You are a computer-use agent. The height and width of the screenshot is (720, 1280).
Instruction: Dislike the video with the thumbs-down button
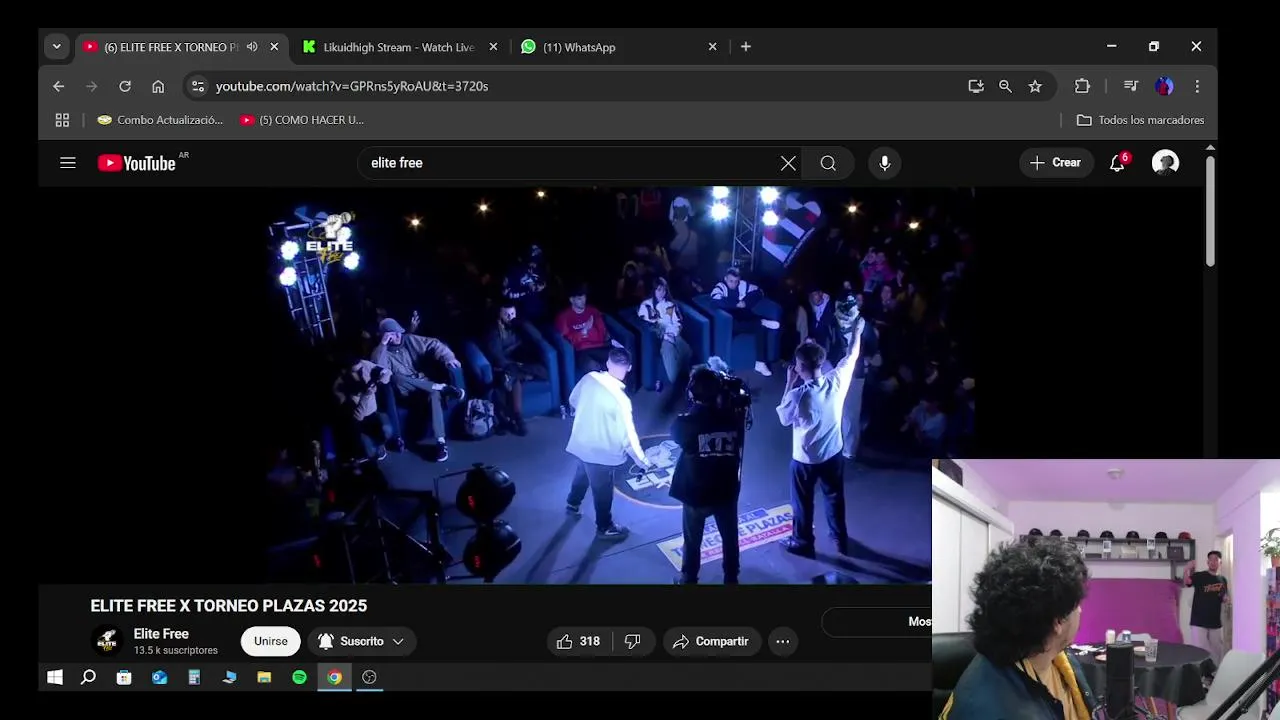[632, 641]
